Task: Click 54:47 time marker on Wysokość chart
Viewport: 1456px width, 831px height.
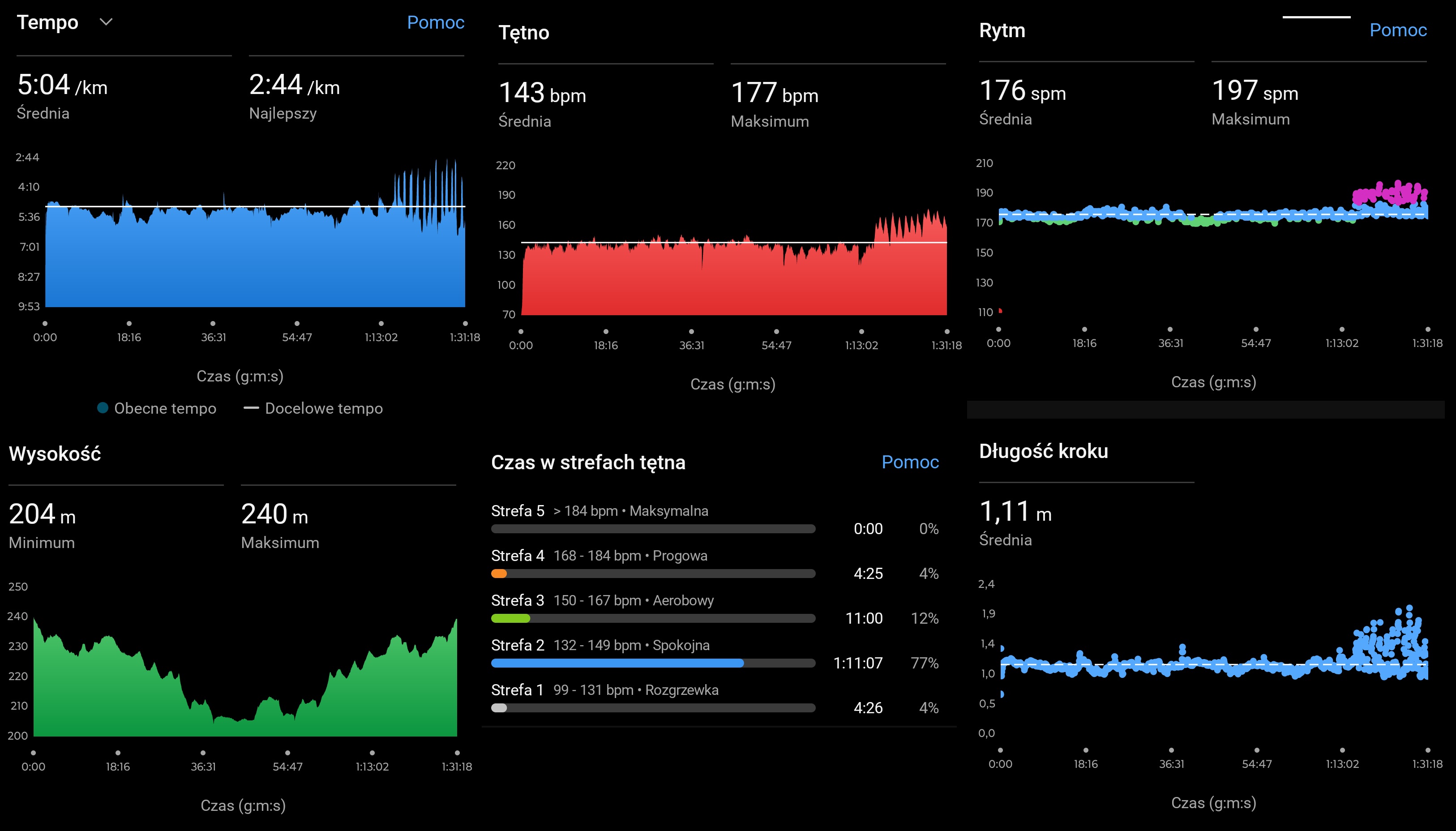Action: coord(287,754)
